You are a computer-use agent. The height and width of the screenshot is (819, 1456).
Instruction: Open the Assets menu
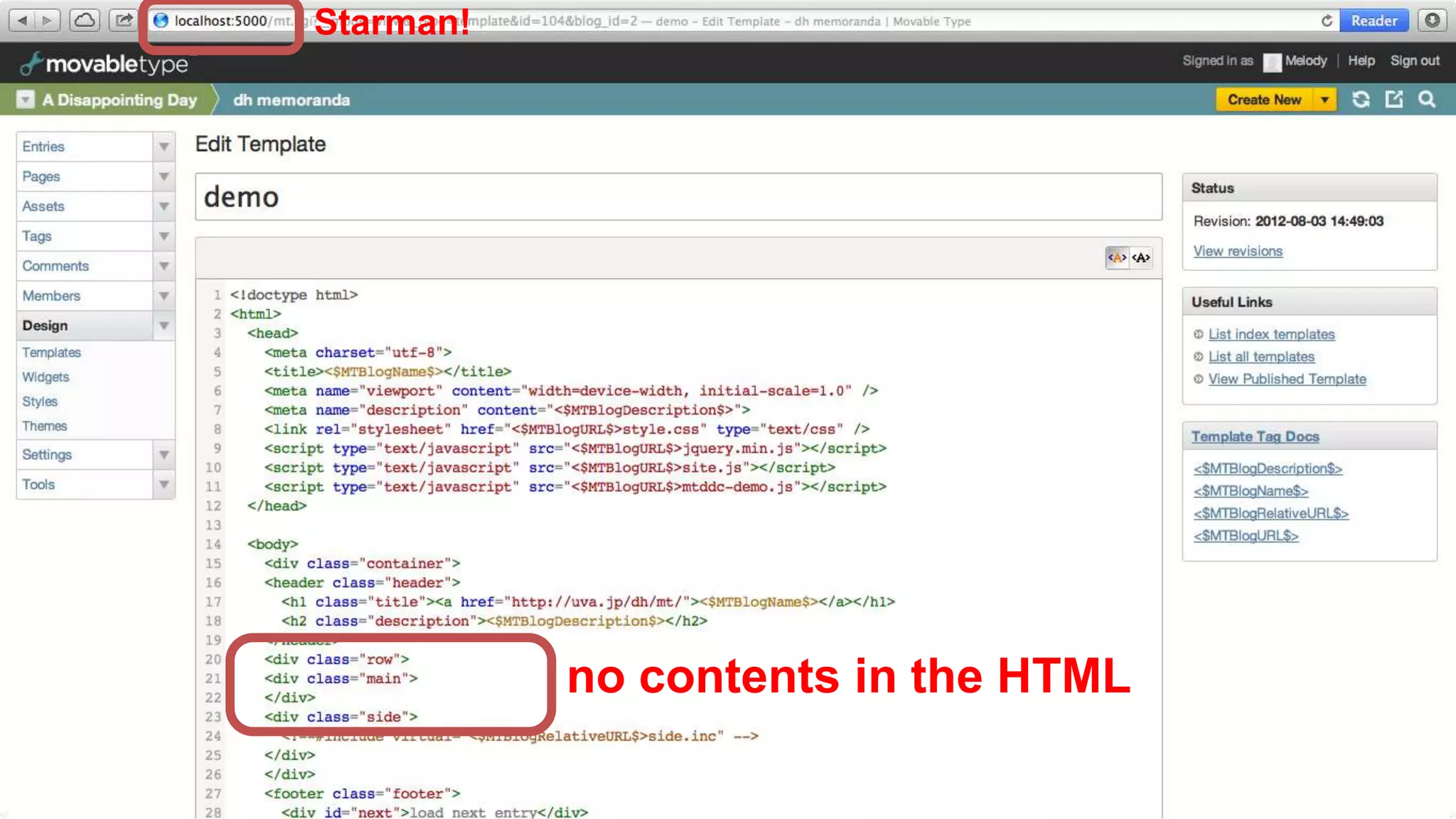pos(85,206)
